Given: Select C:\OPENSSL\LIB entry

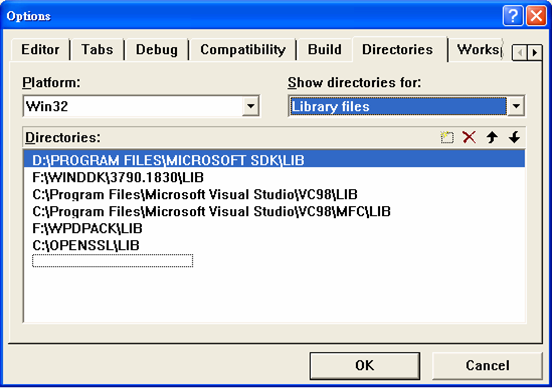Looking at the screenshot, I should [275, 245].
